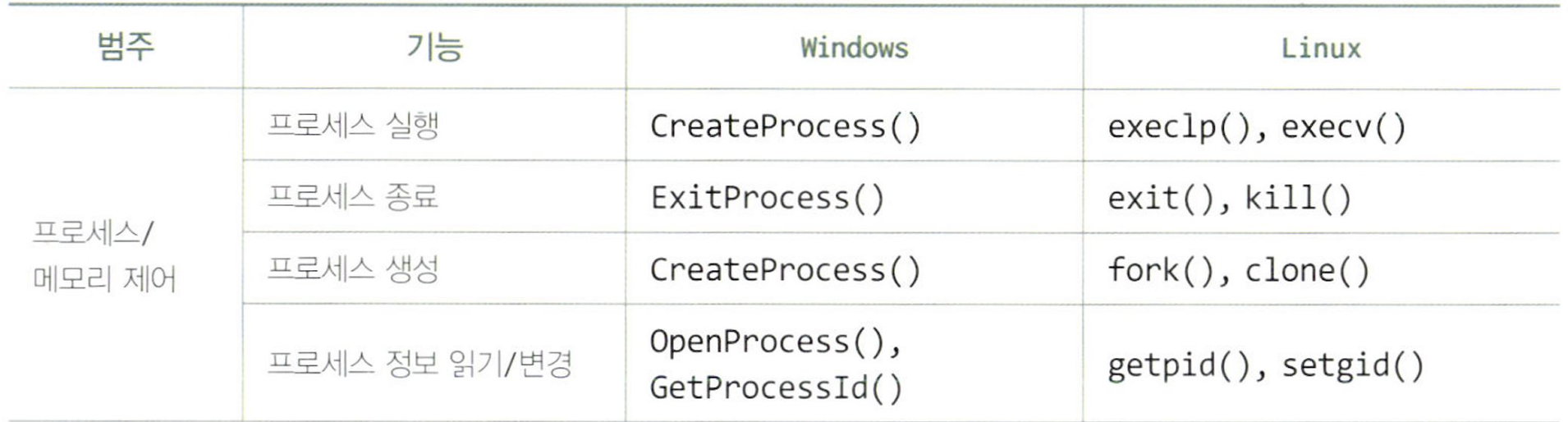Click CreateProcess() in the 프로세스 생성 row
The height and width of the screenshot is (422, 1568).
(x=785, y=270)
